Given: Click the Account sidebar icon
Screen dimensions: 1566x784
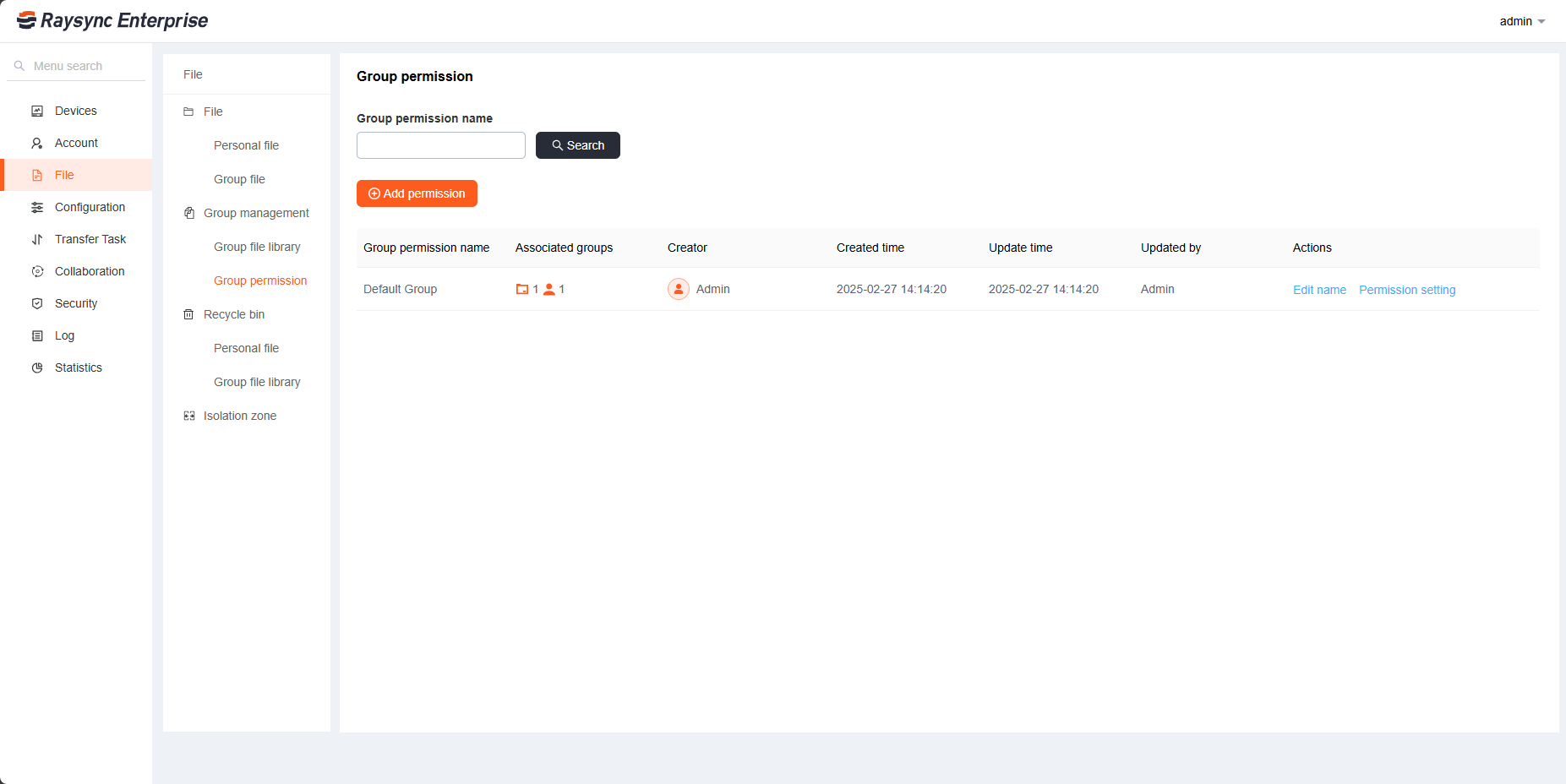Looking at the screenshot, I should (37, 143).
